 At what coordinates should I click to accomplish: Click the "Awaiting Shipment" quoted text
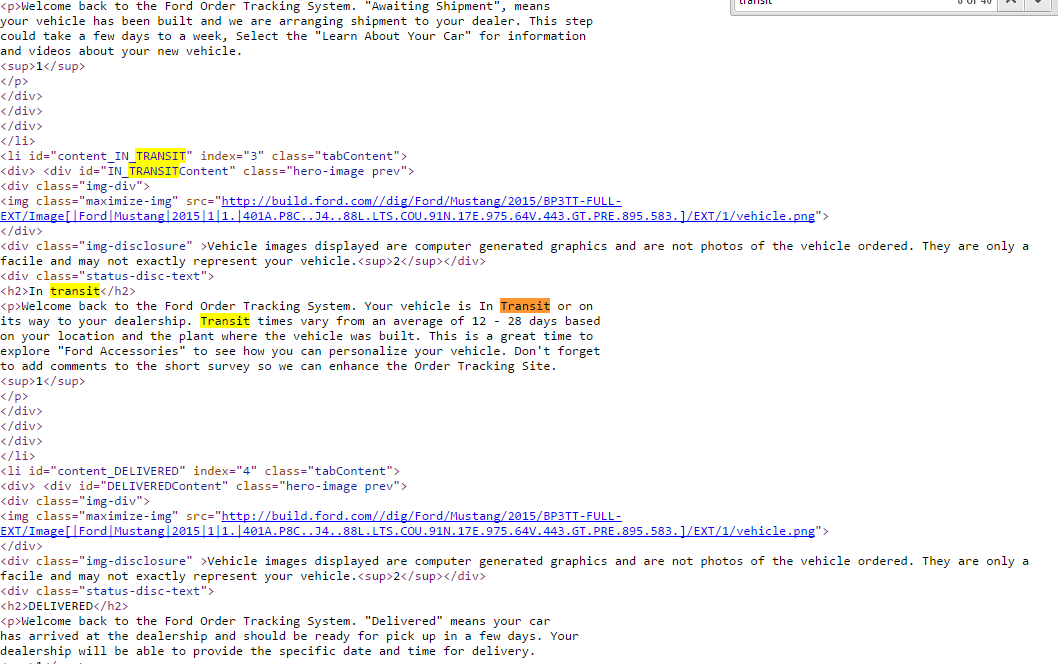(436, 6)
